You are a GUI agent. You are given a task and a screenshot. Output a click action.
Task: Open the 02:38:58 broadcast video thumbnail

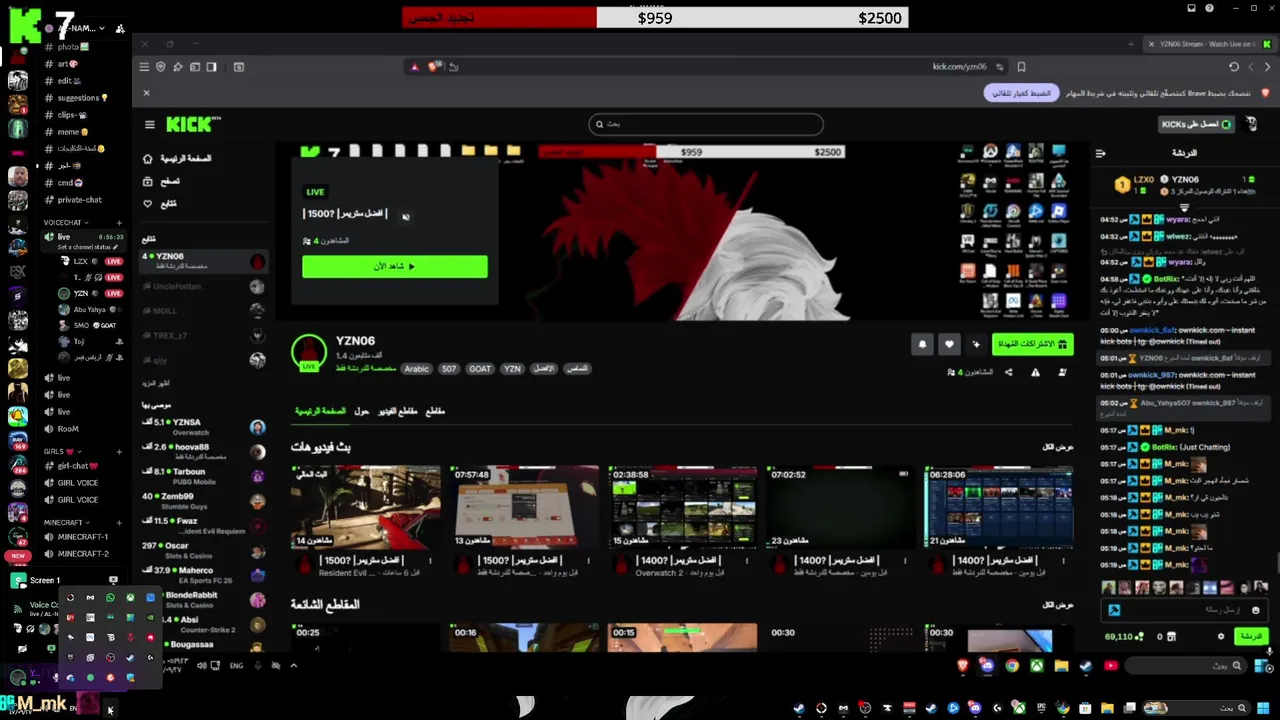682,507
